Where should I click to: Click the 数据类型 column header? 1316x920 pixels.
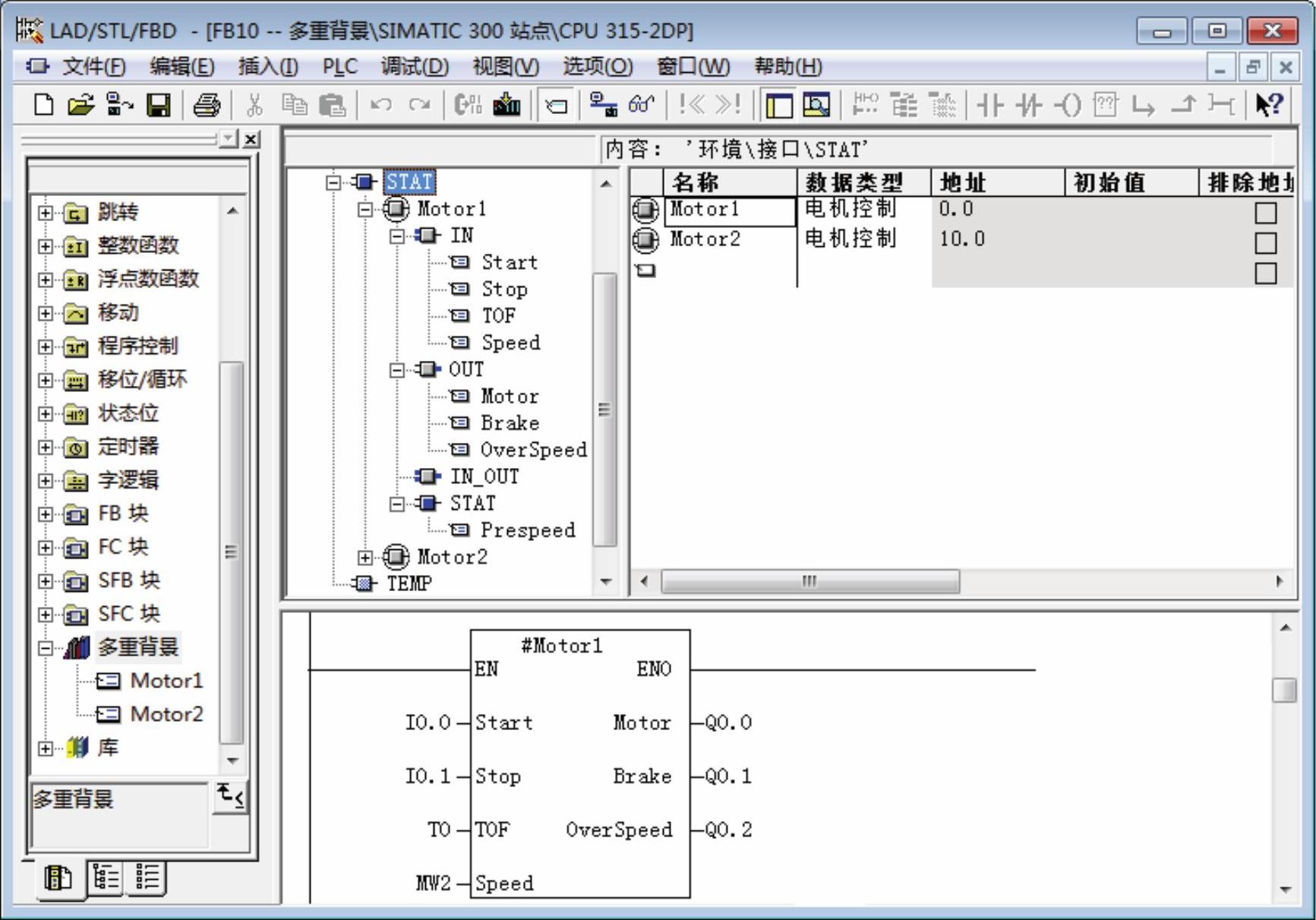864,182
